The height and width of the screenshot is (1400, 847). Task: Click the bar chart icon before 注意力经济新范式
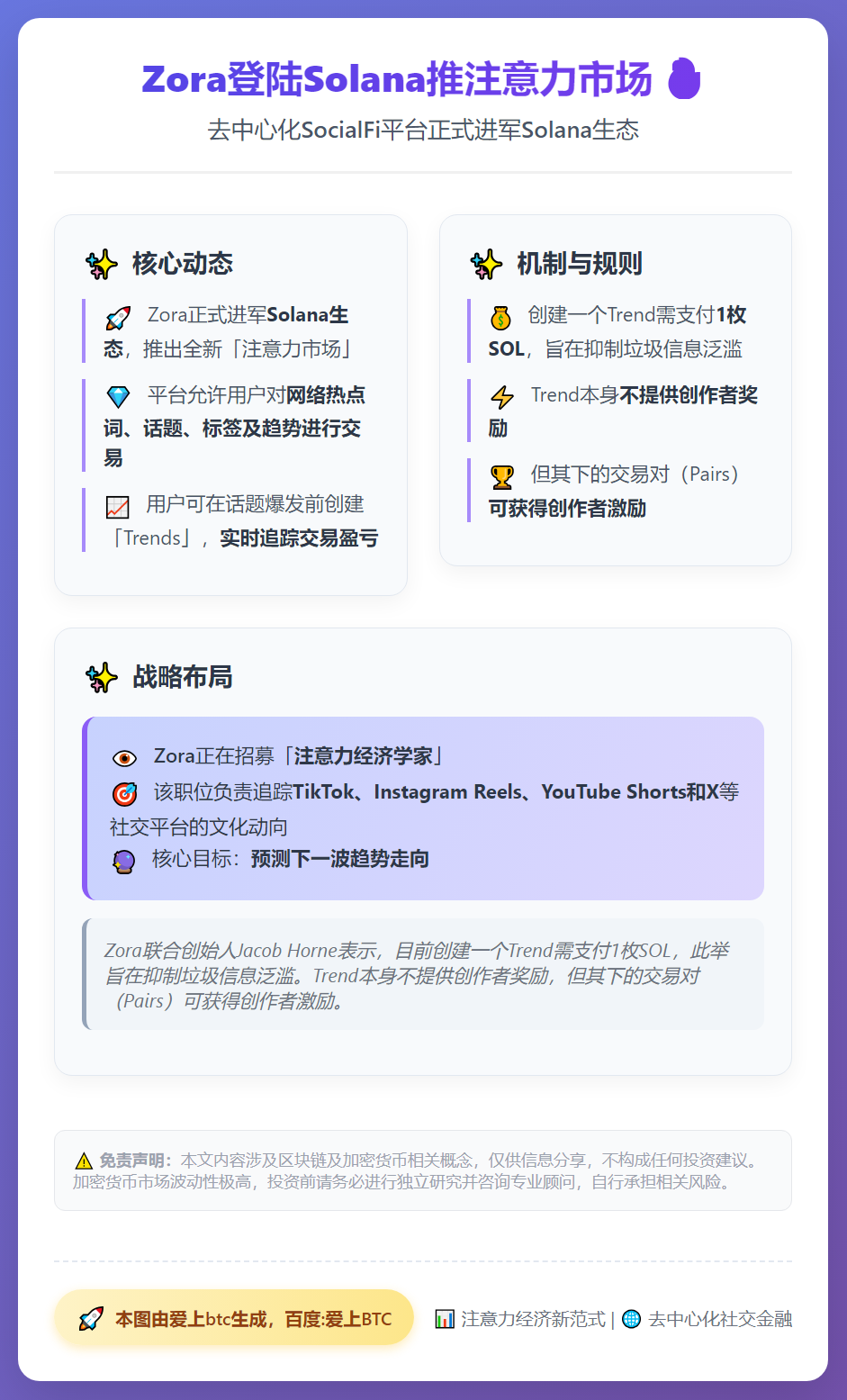pos(445,1319)
